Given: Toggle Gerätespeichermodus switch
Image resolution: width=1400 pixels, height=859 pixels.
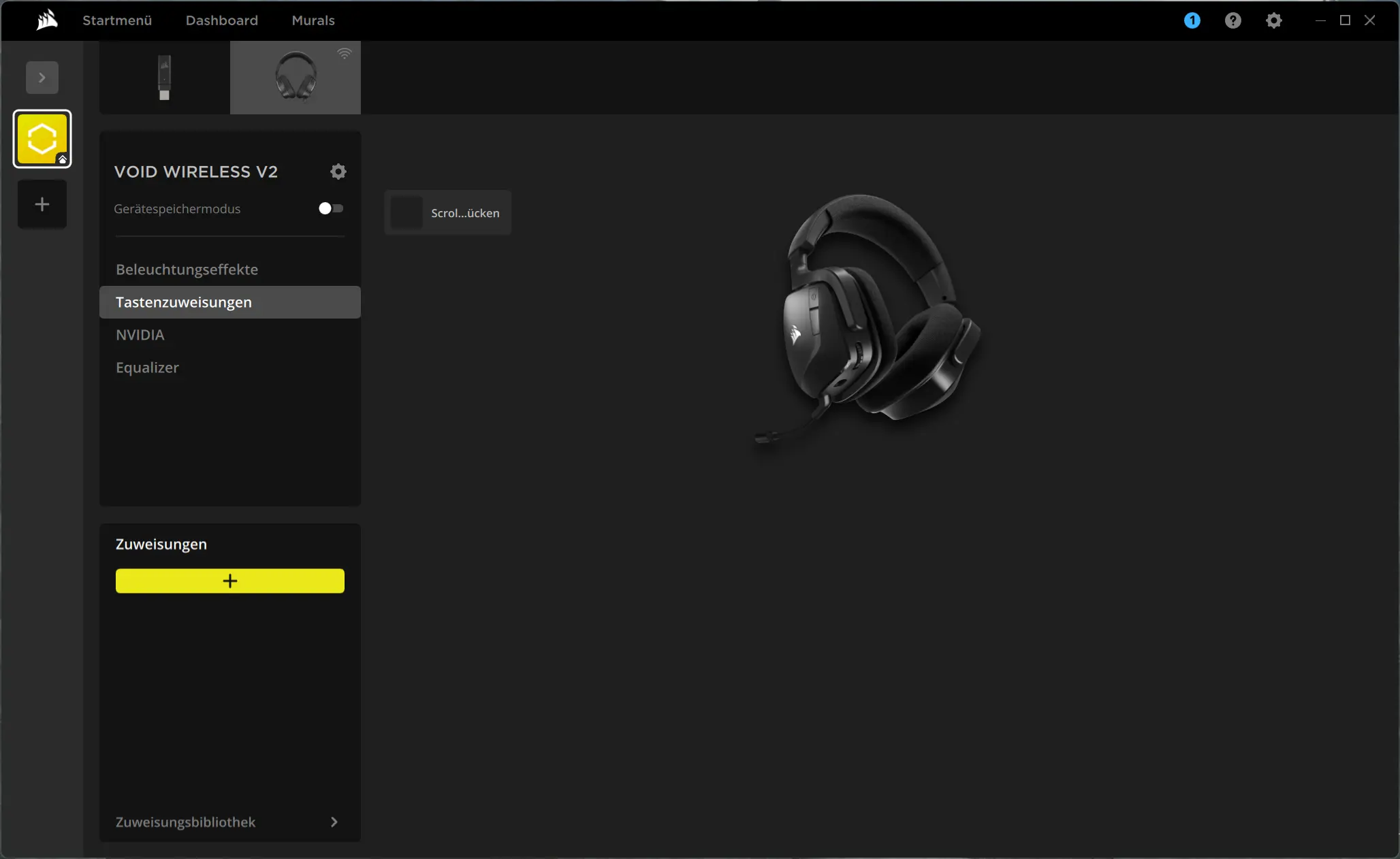Looking at the screenshot, I should (x=331, y=208).
